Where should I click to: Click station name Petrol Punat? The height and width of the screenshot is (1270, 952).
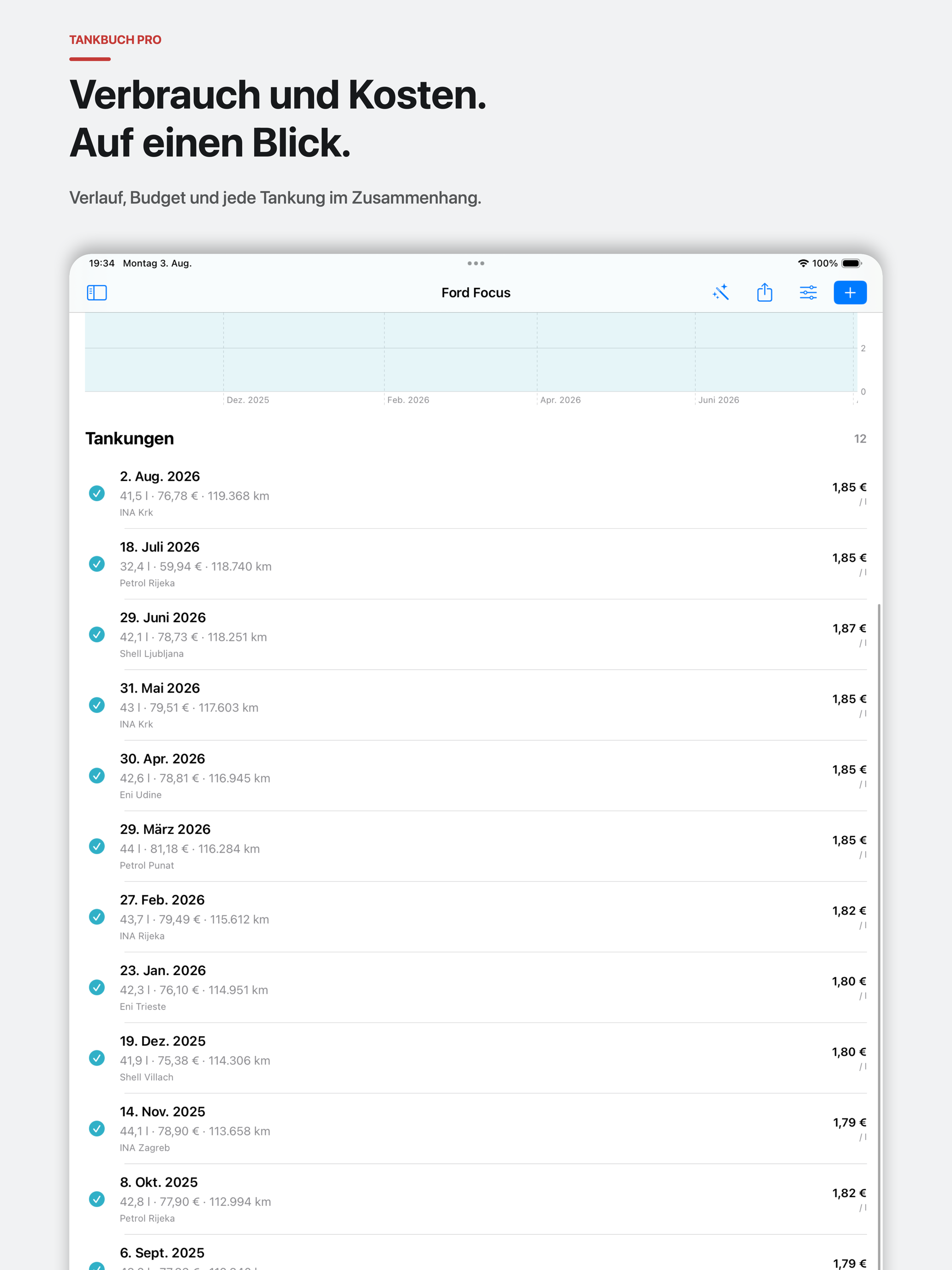click(x=147, y=866)
